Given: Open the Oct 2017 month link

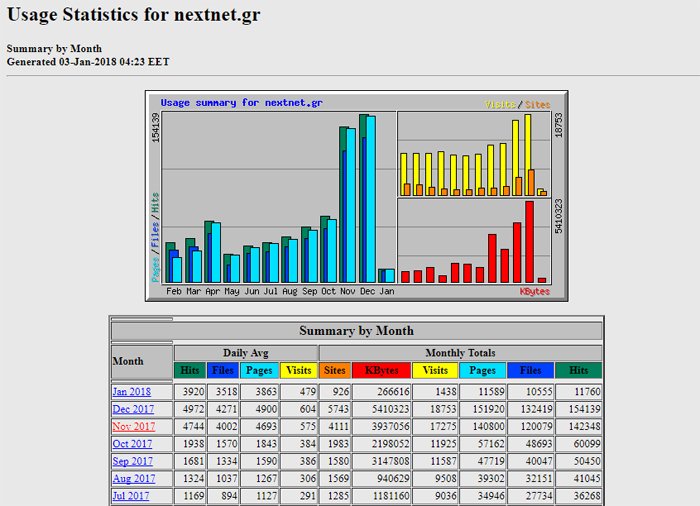Looking at the screenshot, I should 132,444.
